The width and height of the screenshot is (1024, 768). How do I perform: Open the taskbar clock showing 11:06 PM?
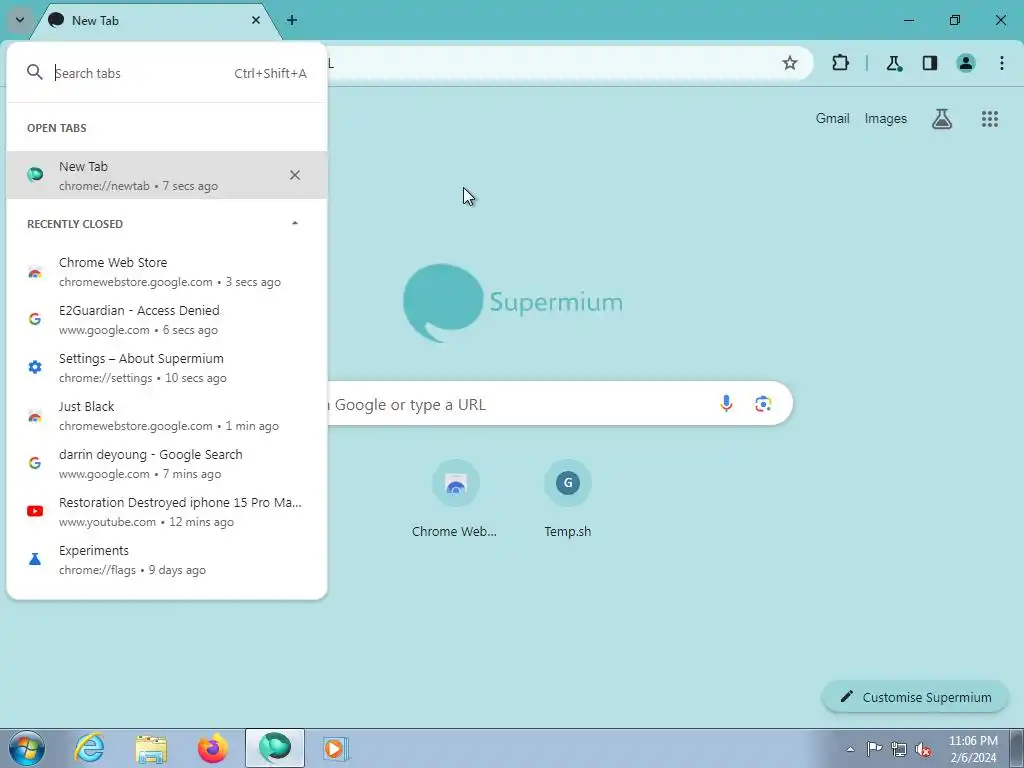[973, 749]
